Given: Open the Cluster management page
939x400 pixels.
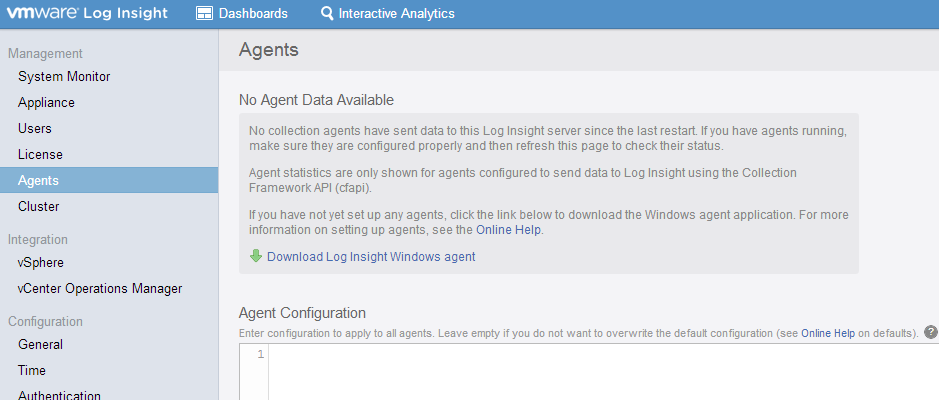Looking at the screenshot, I should point(38,207).
